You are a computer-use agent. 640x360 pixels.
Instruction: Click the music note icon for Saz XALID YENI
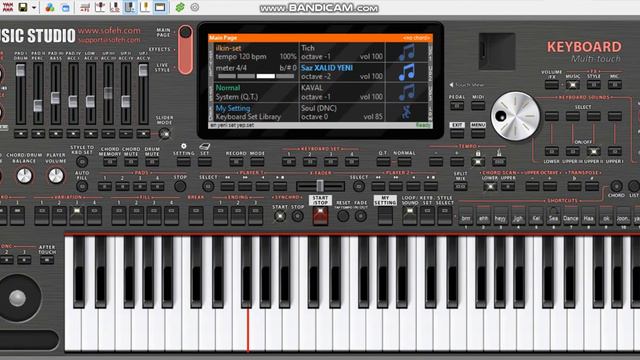point(407,72)
